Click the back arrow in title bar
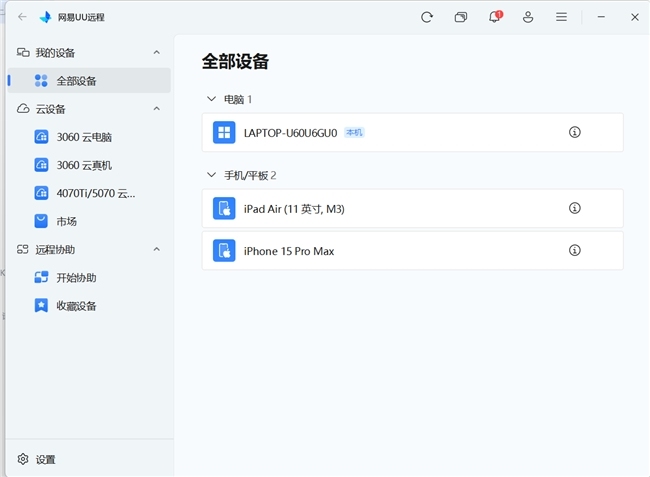Viewport: 650px width, 477px height. 22,17
